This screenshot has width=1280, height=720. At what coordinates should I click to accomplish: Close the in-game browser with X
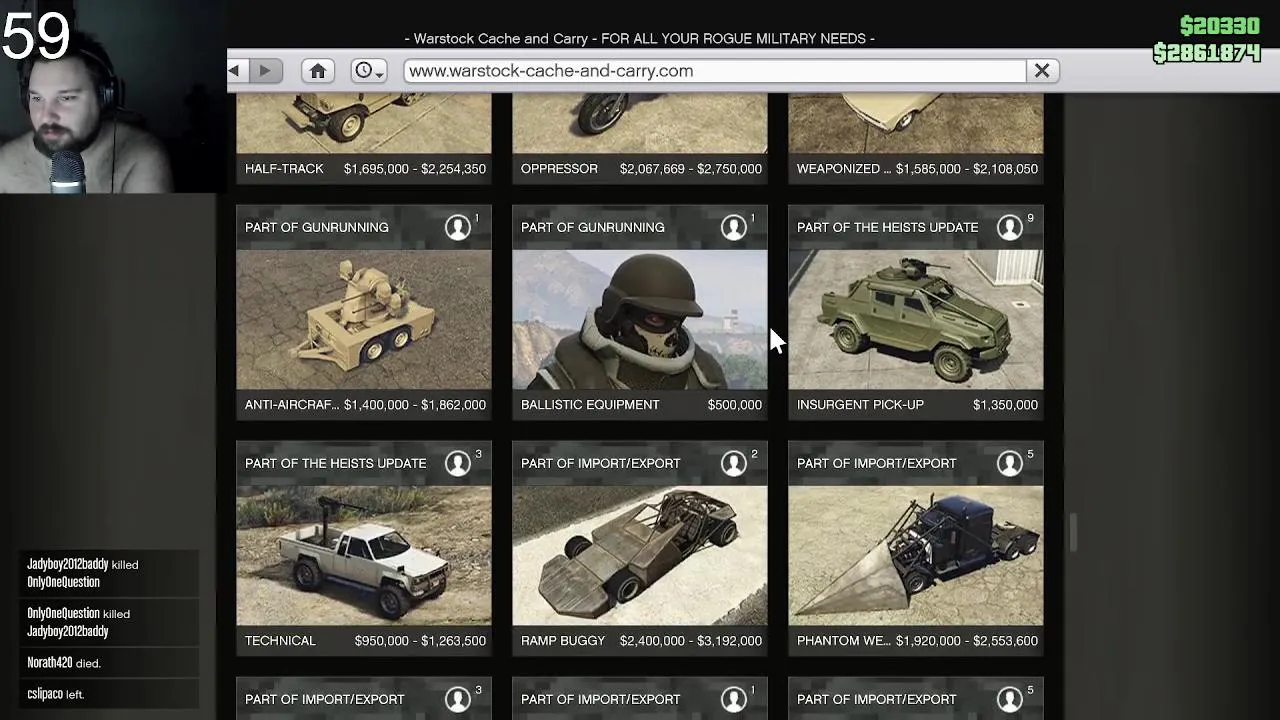(x=1042, y=71)
